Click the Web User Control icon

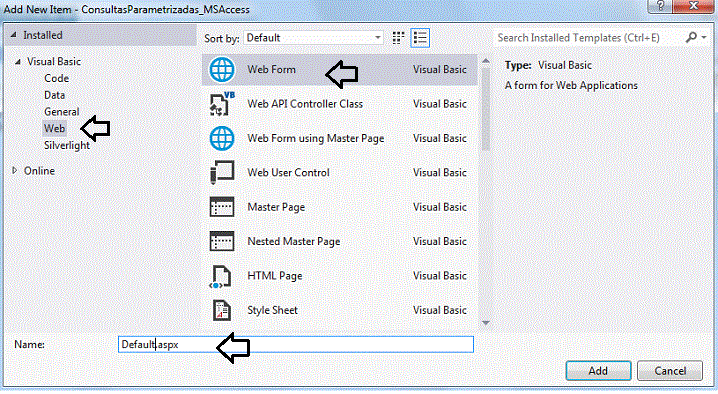(x=222, y=173)
